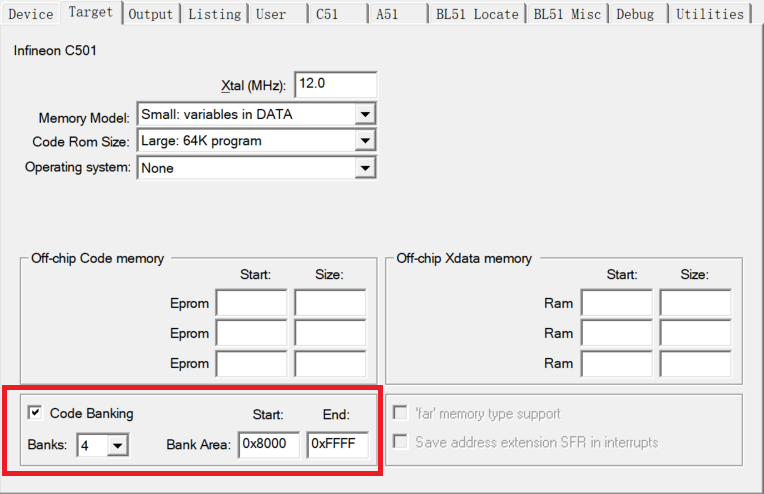Switch to the Device tab
Viewport: 764px width, 494px height.
pyautogui.click(x=30, y=14)
